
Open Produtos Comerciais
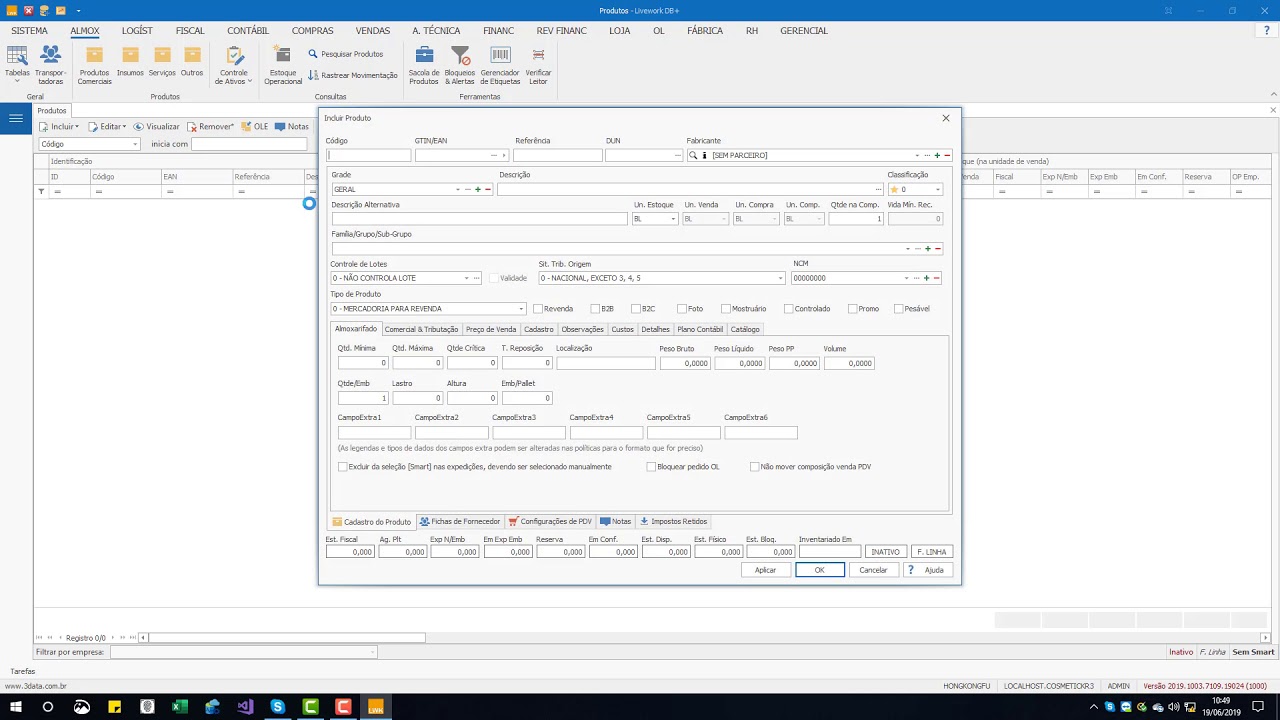(95, 65)
